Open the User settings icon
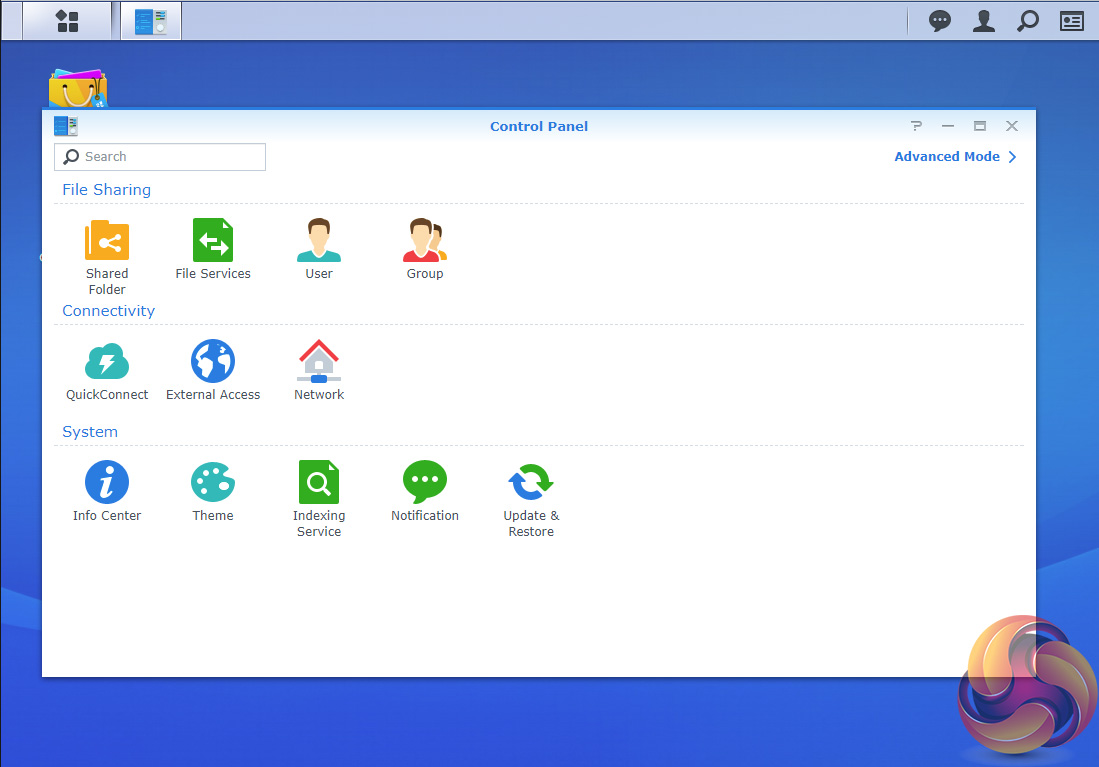Screen dimensions: 1099x767 point(319,249)
